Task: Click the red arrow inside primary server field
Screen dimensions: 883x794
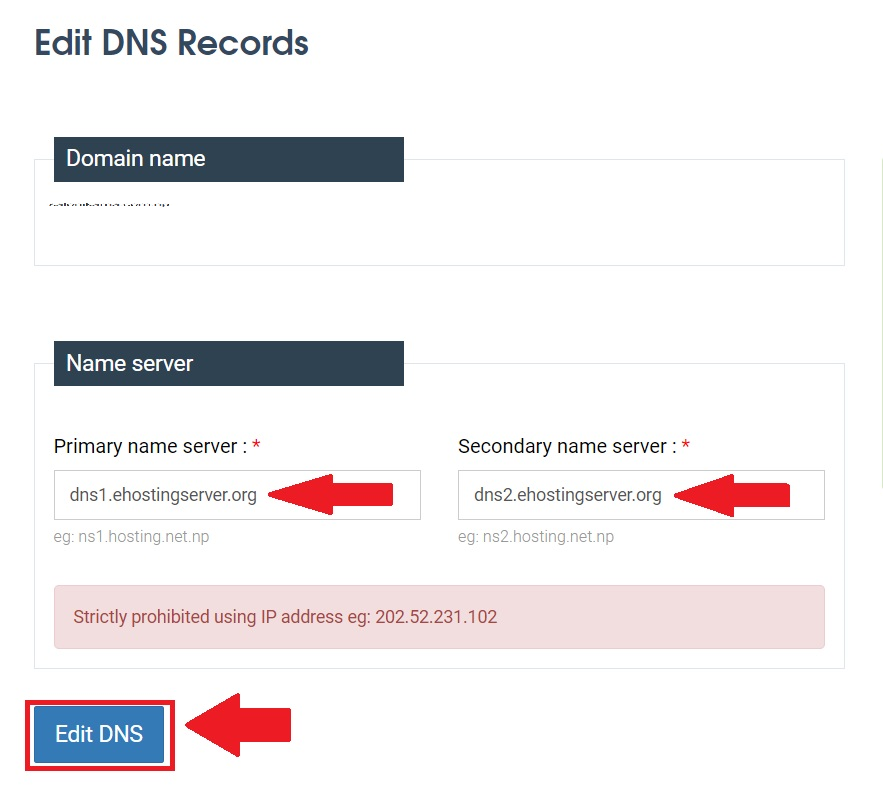Action: click(331, 494)
